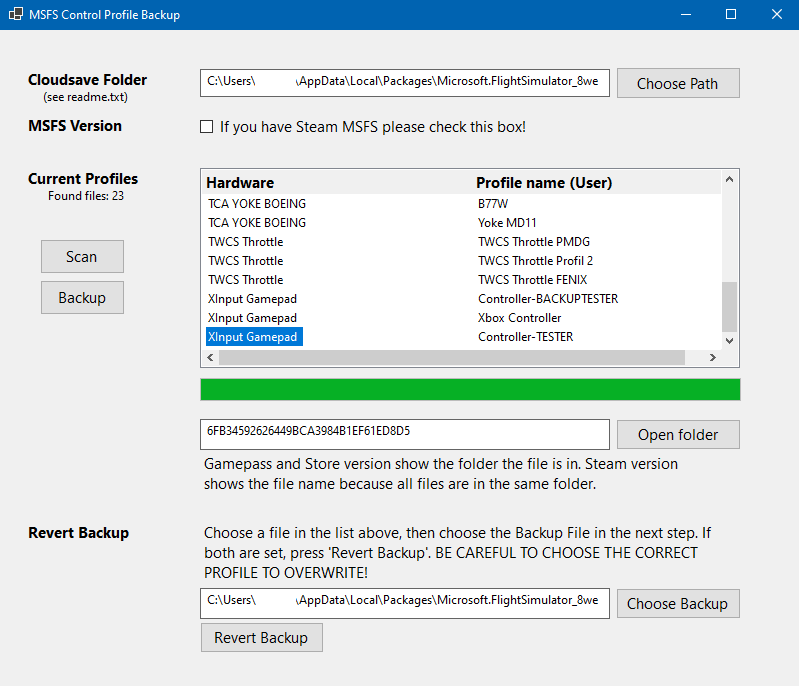The image size is (799, 686).
Task: Click the Choose Backup button
Action: [678, 603]
